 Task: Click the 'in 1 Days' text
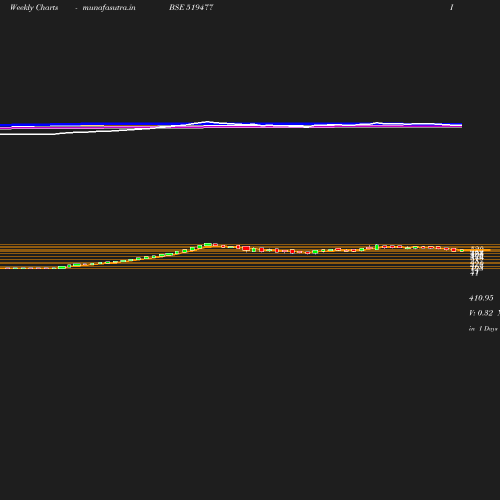tap(483, 329)
